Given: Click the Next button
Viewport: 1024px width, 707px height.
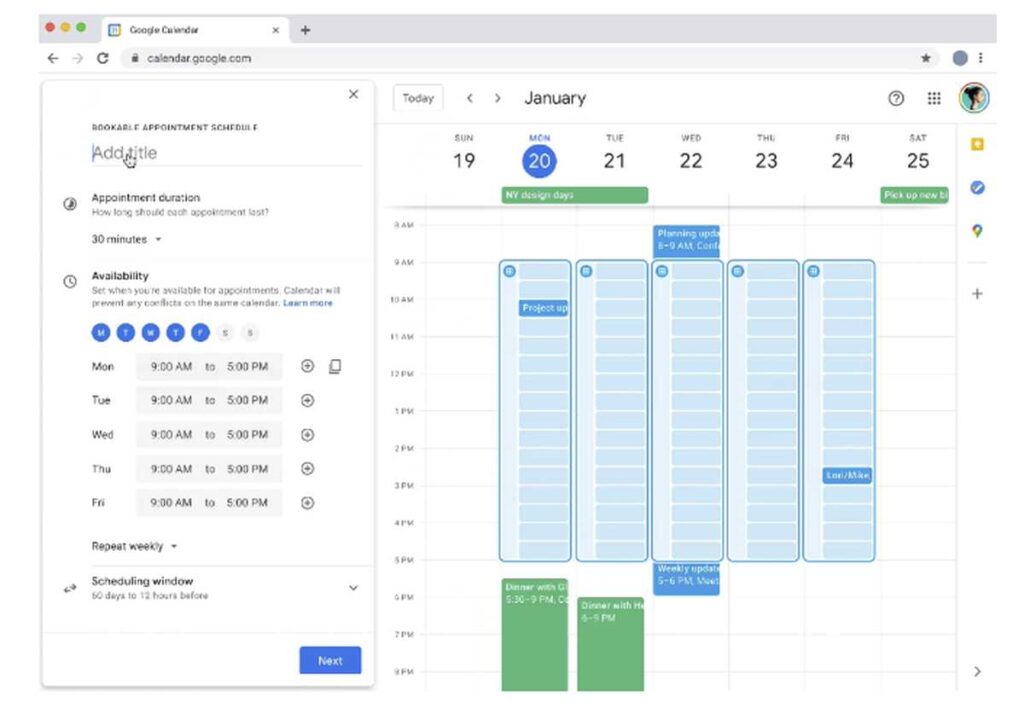Looking at the screenshot, I should [x=330, y=661].
